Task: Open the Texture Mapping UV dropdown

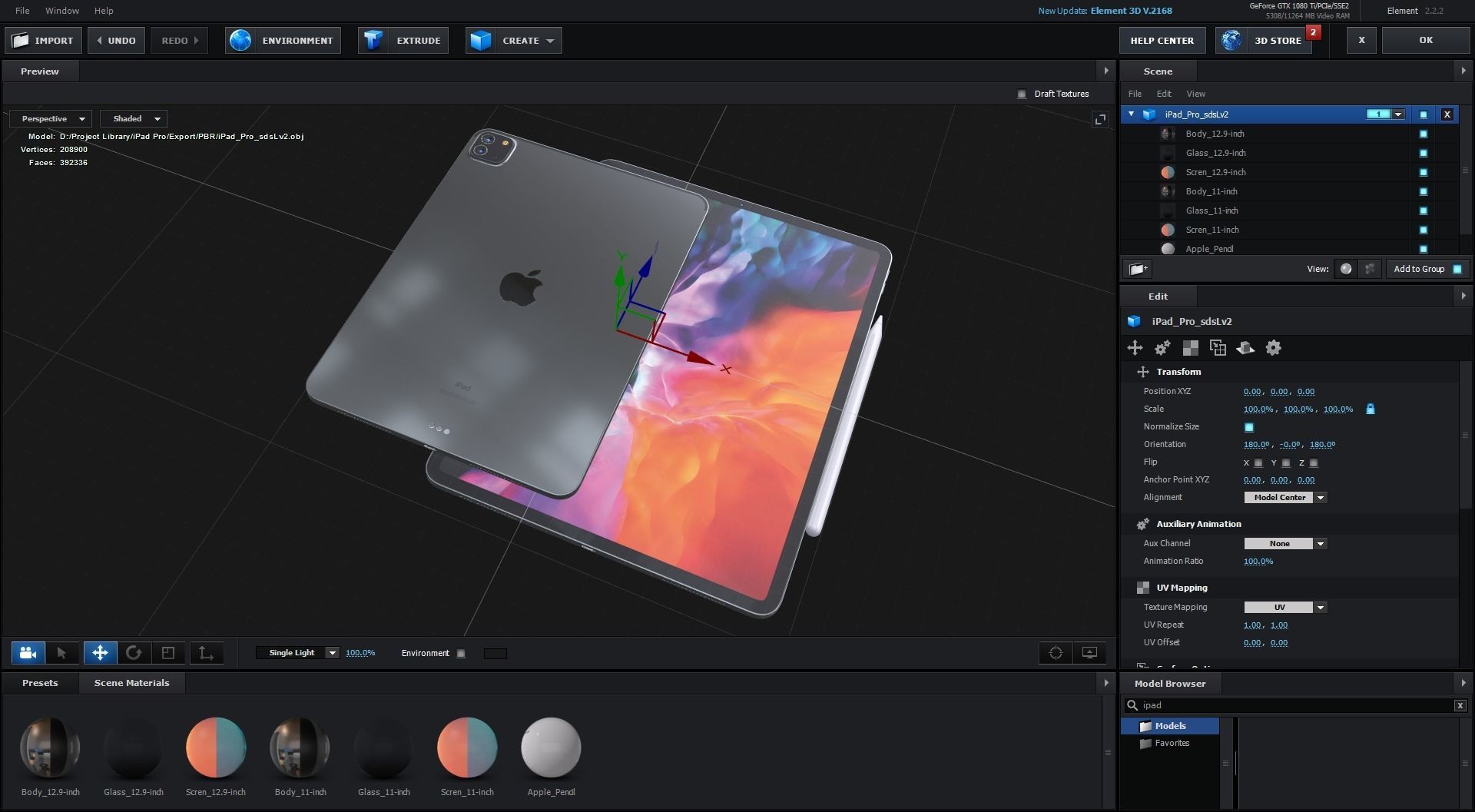Action: (1285, 608)
